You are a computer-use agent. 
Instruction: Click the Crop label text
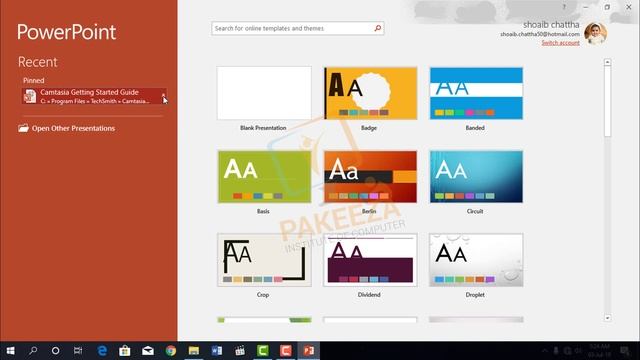click(263, 295)
